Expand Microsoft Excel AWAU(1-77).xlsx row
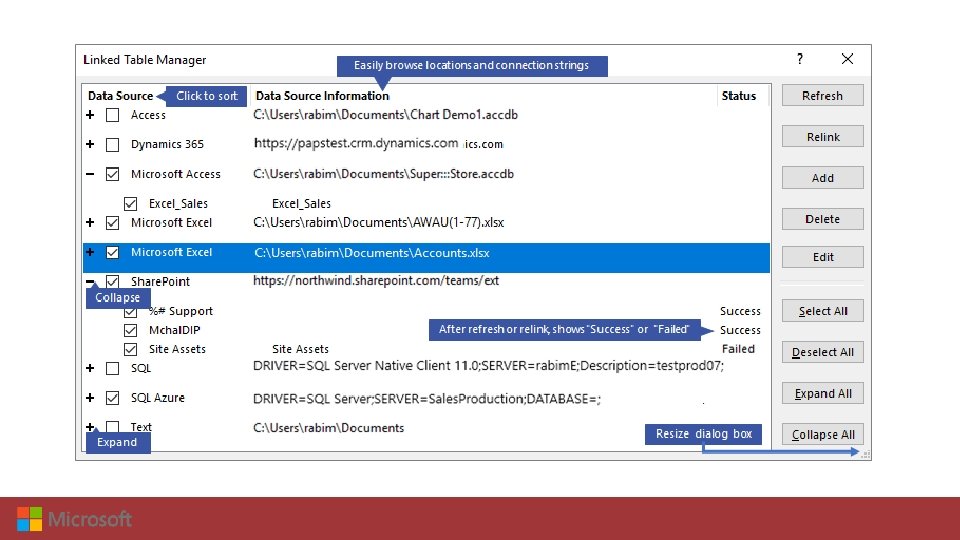The height and width of the screenshot is (540, 960). 90,222
